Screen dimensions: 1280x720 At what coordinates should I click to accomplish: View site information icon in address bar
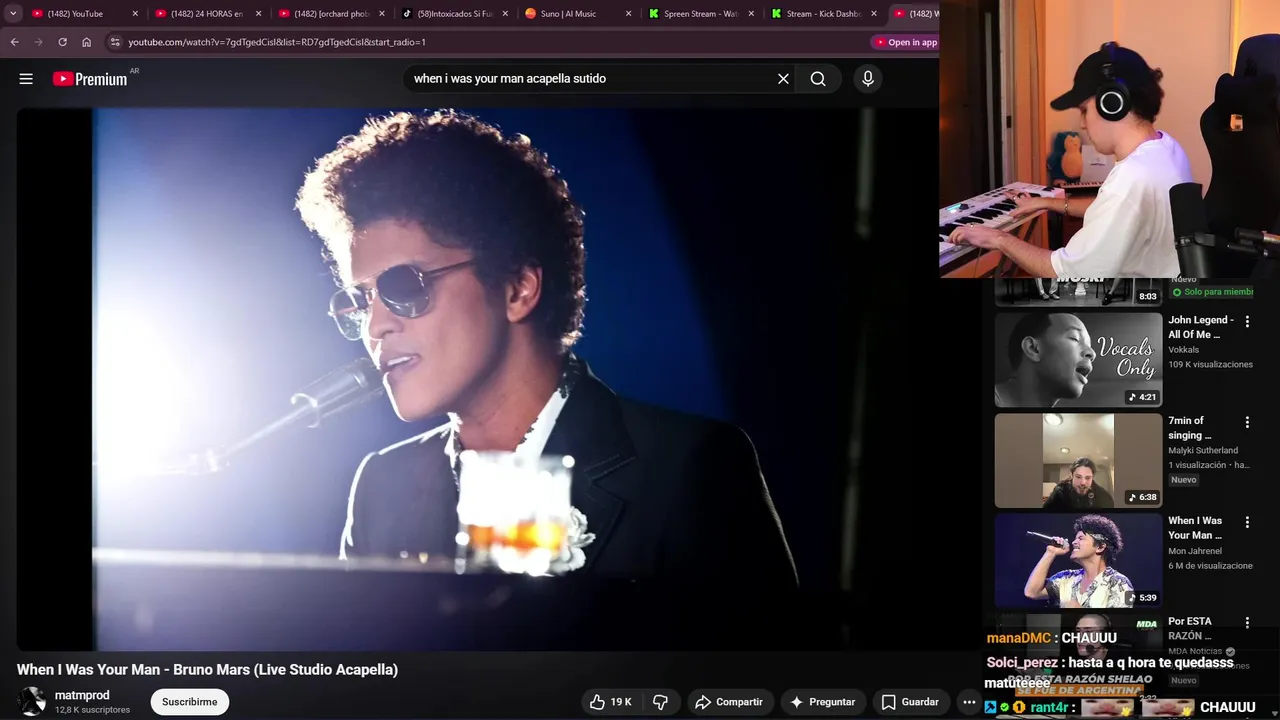pos(115,42)
